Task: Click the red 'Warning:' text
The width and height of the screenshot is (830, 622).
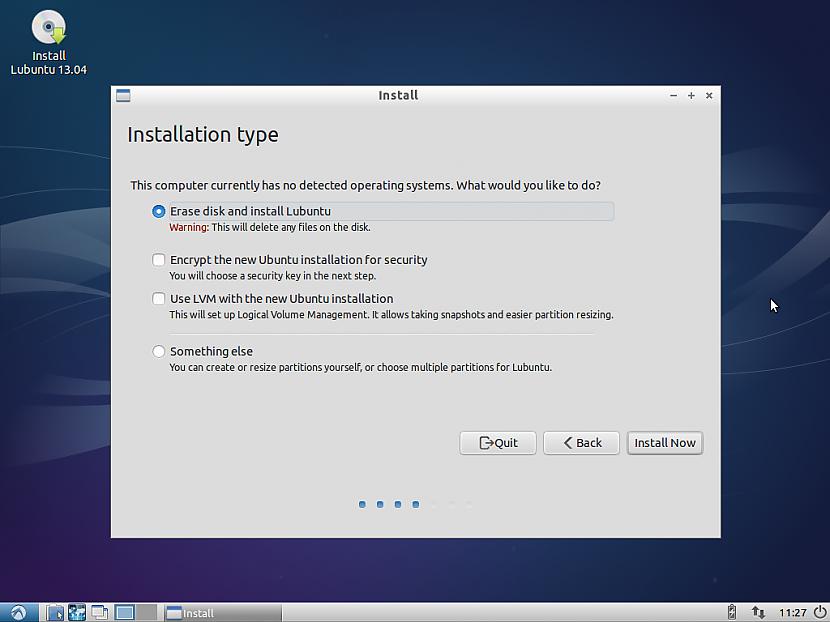Action: 189,227
